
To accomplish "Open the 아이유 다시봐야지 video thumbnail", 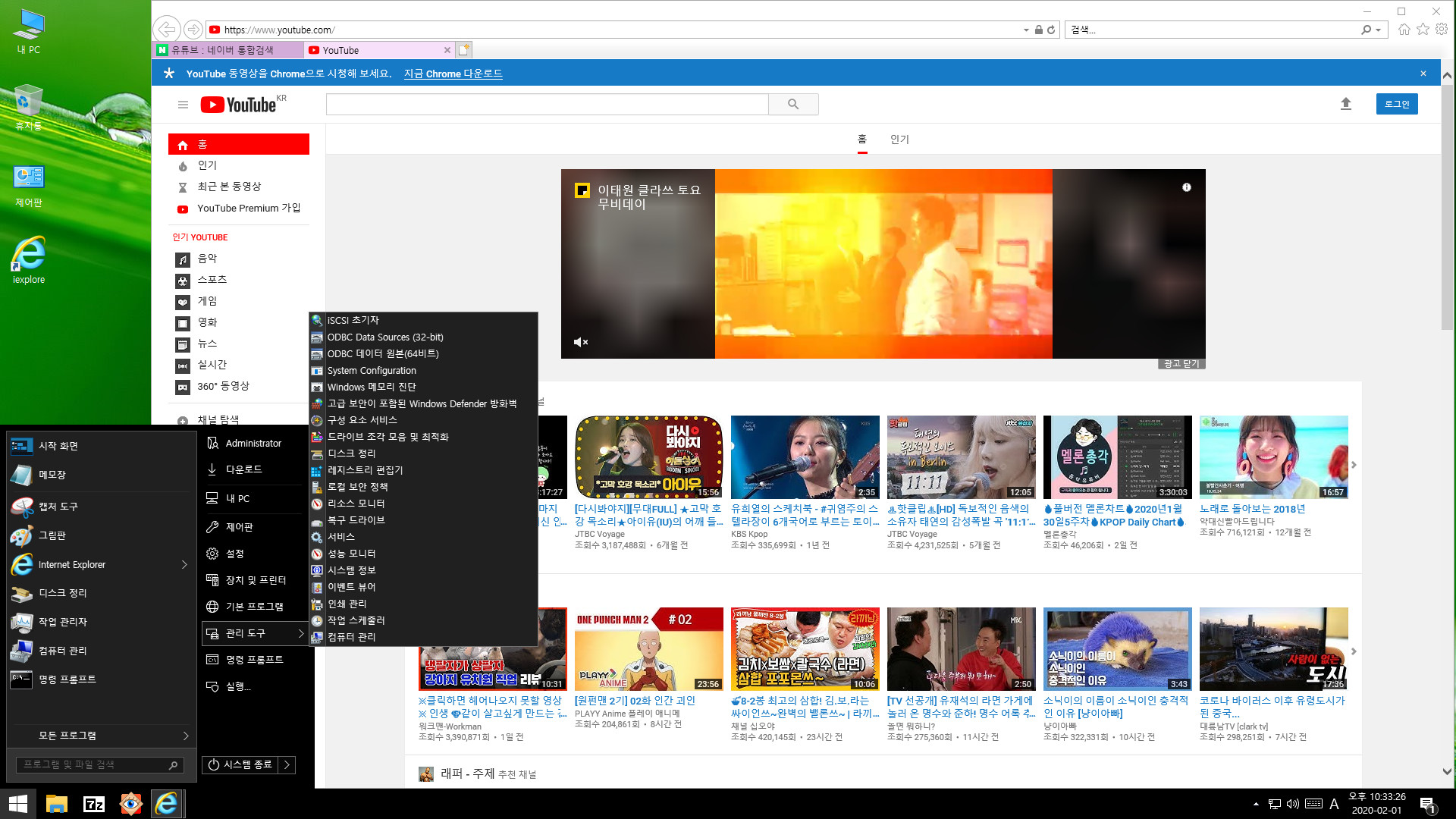I will [649, 457].
